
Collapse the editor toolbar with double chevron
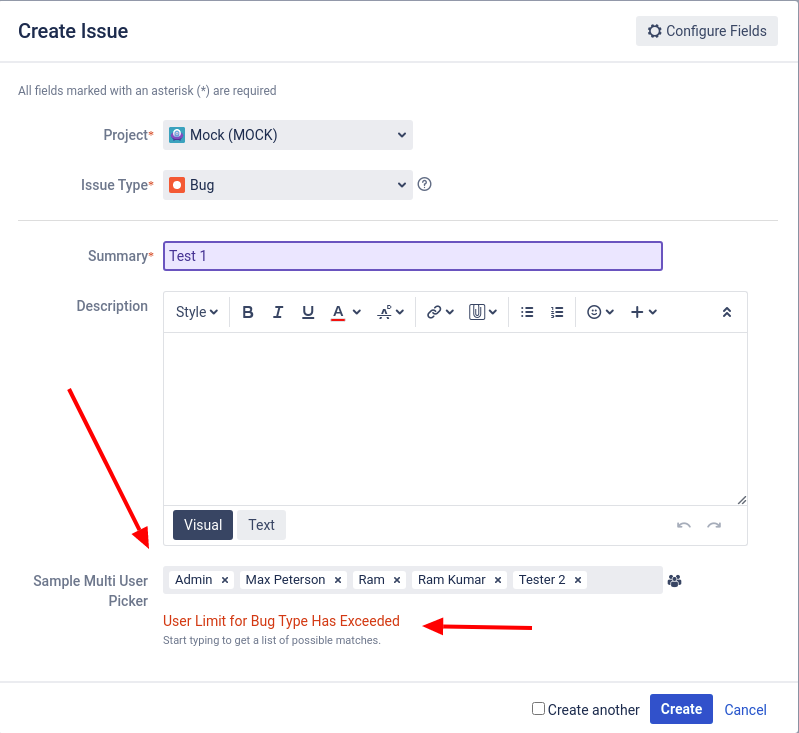[x=727, y=312]
